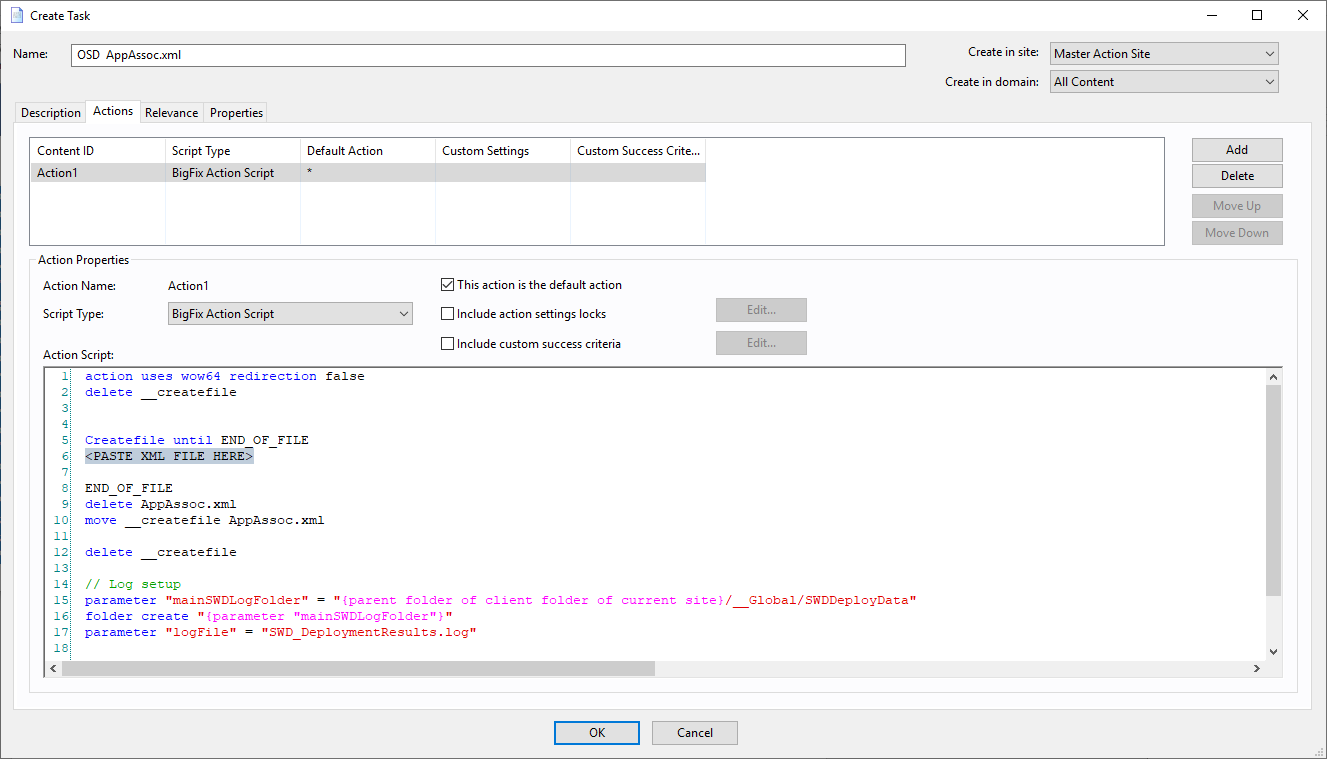This screenshot has height=759, width=1327.
Task: Expand the 'Create in domain' dropdown
Action: click(1165, 82)
